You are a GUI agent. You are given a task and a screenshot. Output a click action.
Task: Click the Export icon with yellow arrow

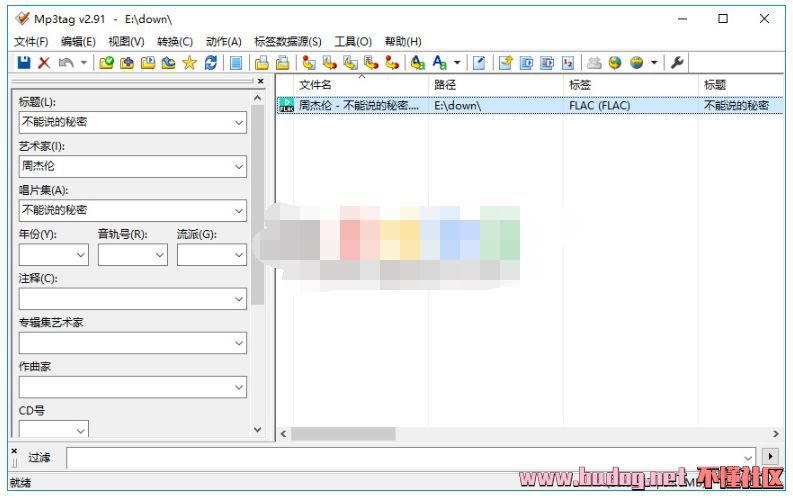coord(505,63)
